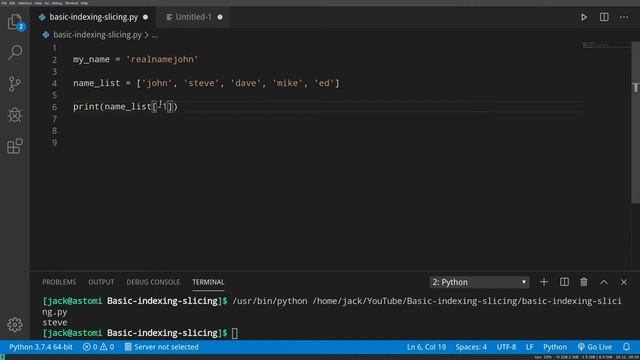Image resolution: width=640 pixels, height=360 pixels.
Task: Click the name_list variable on line 4
Action: (97, 83)
